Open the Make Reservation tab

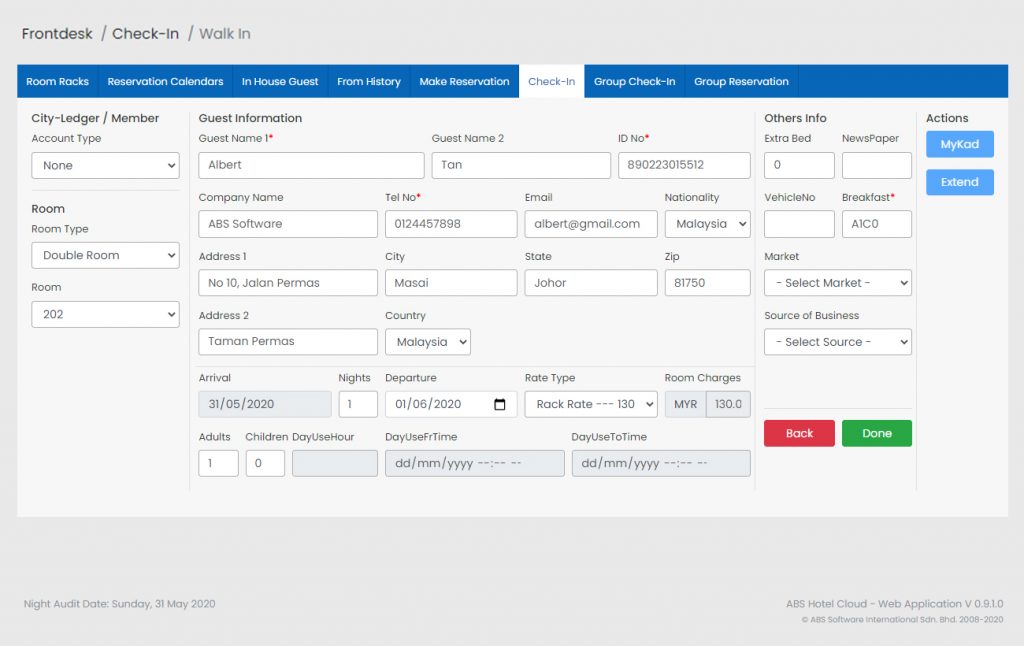(x=464, y=82)
